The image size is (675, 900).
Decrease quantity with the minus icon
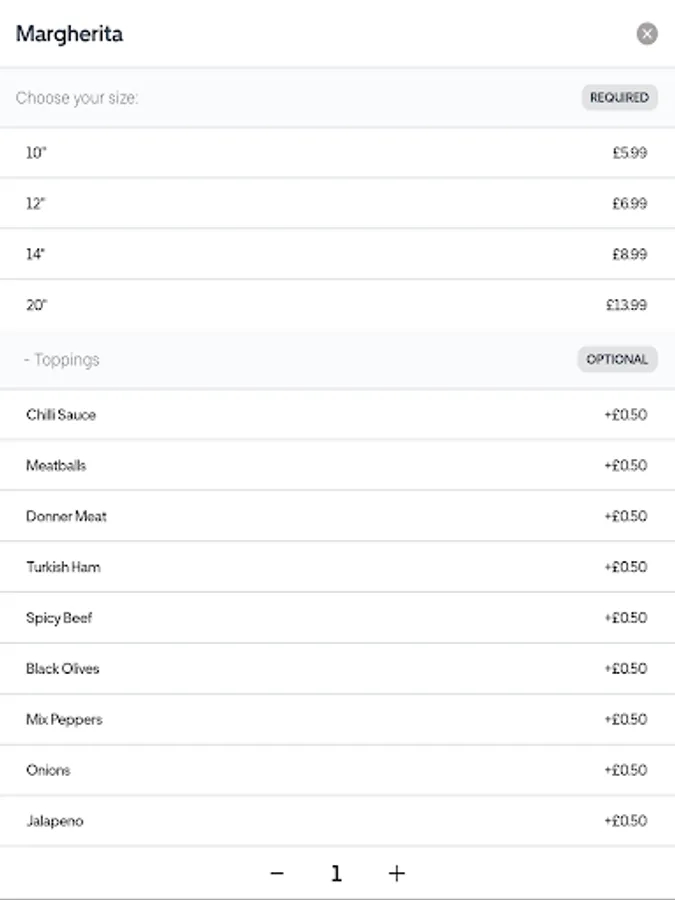[x=277, y=874]
